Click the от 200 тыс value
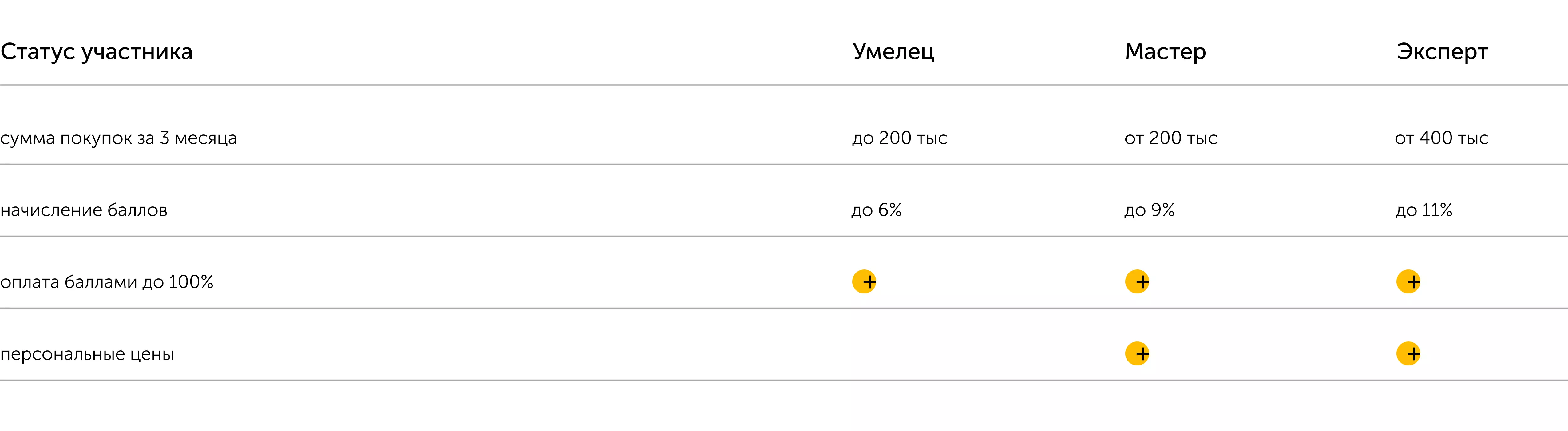Image resolution: width=1568 pixels, height=431 pixels. coord(1170,138)
